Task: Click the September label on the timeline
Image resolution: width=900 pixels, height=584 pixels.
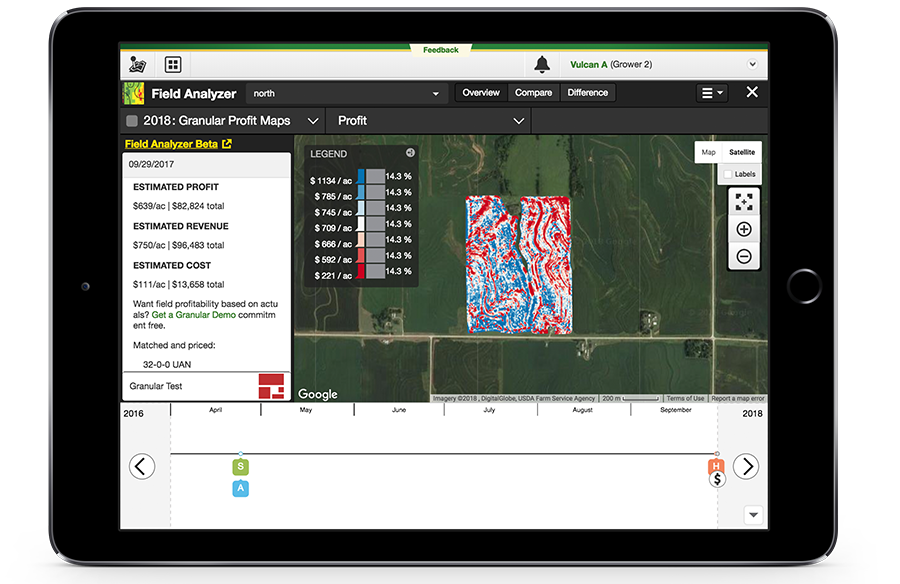Action: (x=676, y=409)
